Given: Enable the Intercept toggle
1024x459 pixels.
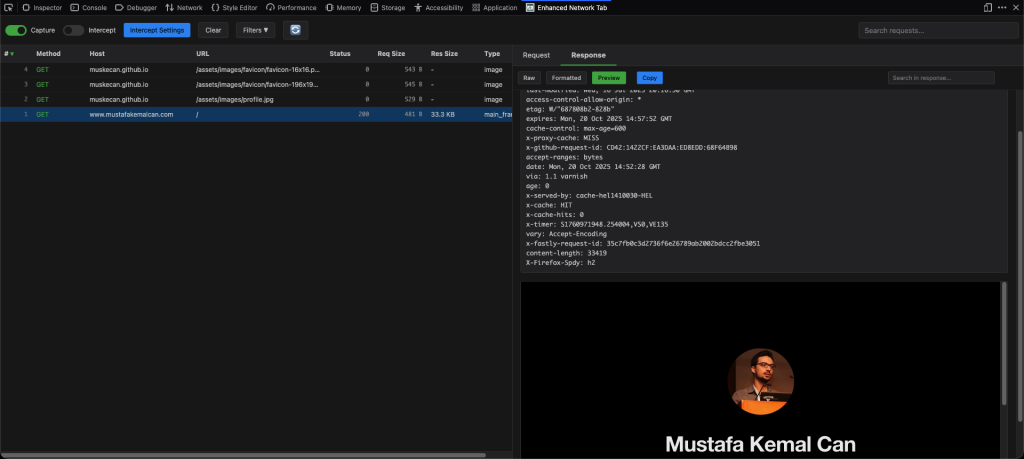Looking at the screenshot, I should click(73, 30).
